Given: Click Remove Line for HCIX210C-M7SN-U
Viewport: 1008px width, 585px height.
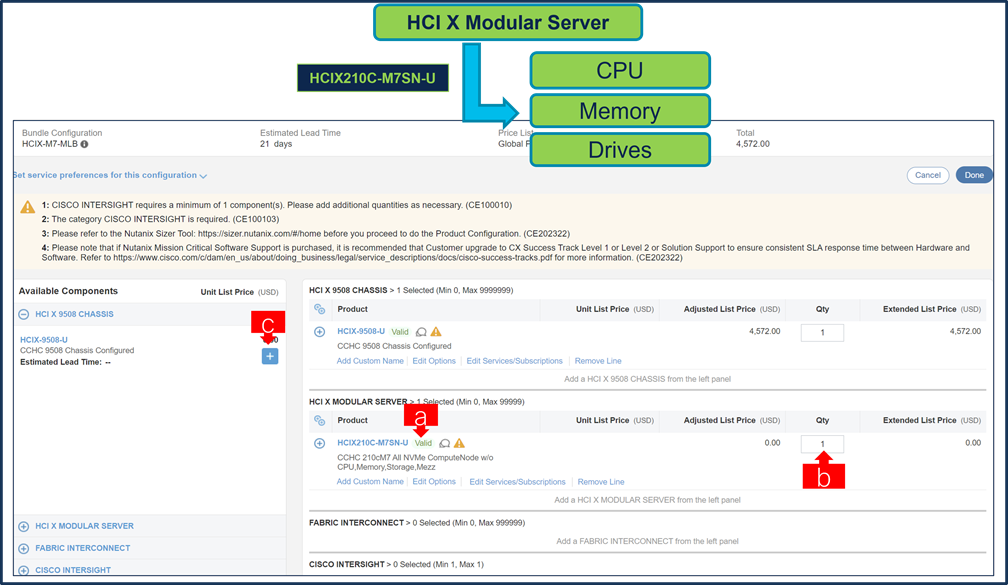Looking at the screenshot, I should [601, 482].
